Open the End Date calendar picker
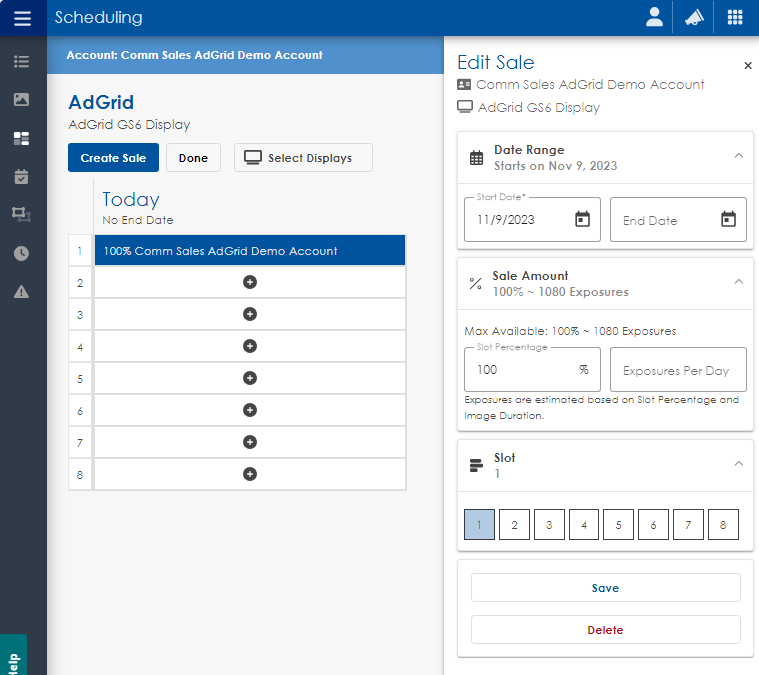This screenshot has height=675, width=759. coord(728,220)
